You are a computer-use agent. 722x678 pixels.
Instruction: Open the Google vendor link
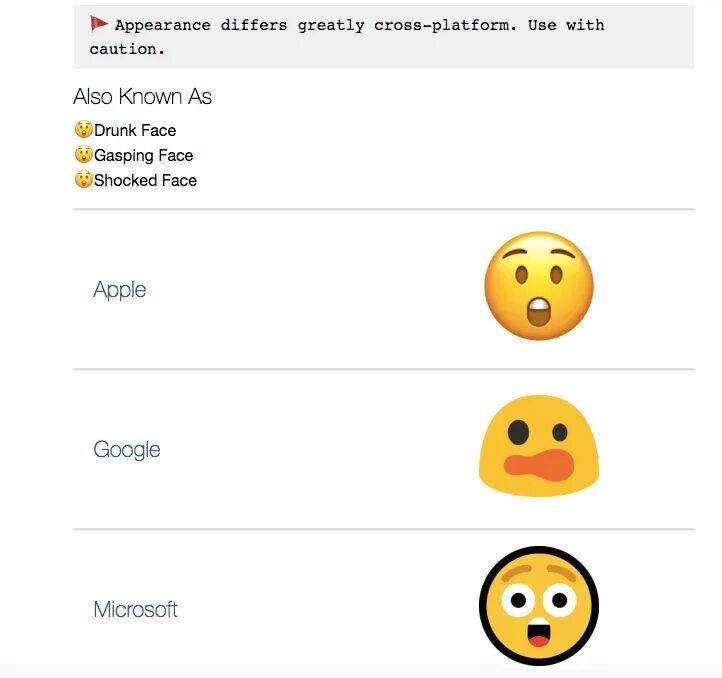[127, 450]
